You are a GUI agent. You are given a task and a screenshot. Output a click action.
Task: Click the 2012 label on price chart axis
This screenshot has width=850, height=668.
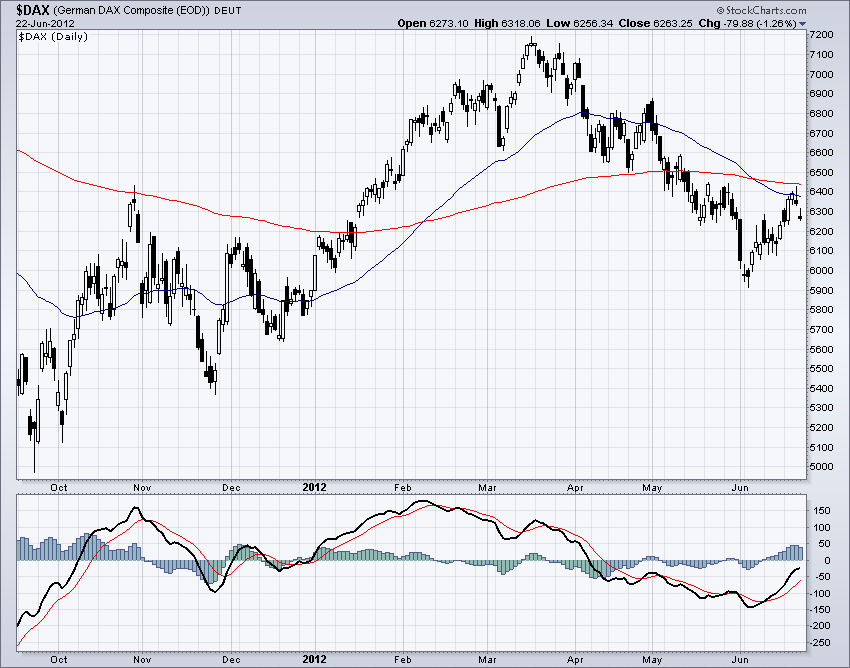(x=314, y=487)
